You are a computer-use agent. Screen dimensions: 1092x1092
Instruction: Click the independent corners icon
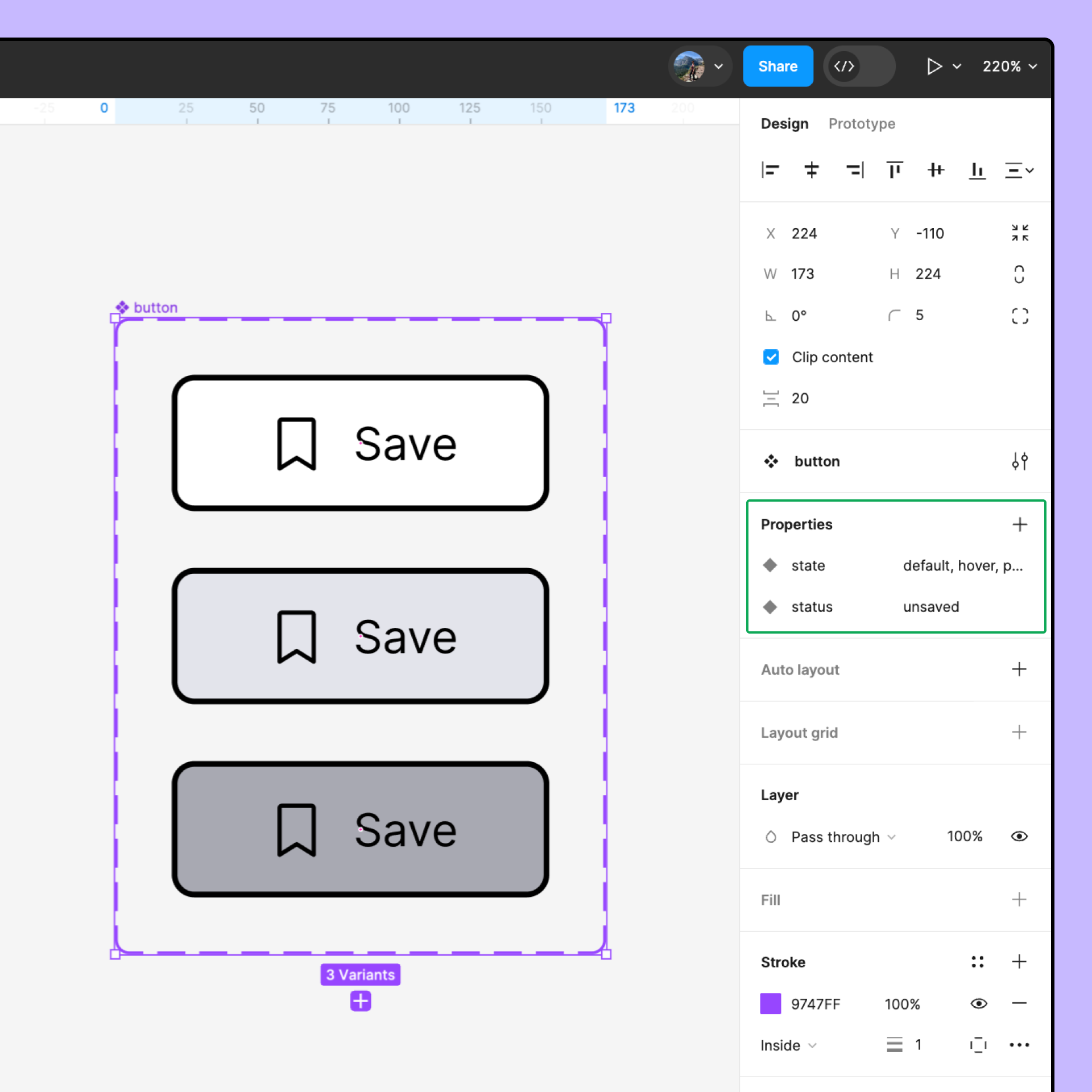tap(1020, 316)
